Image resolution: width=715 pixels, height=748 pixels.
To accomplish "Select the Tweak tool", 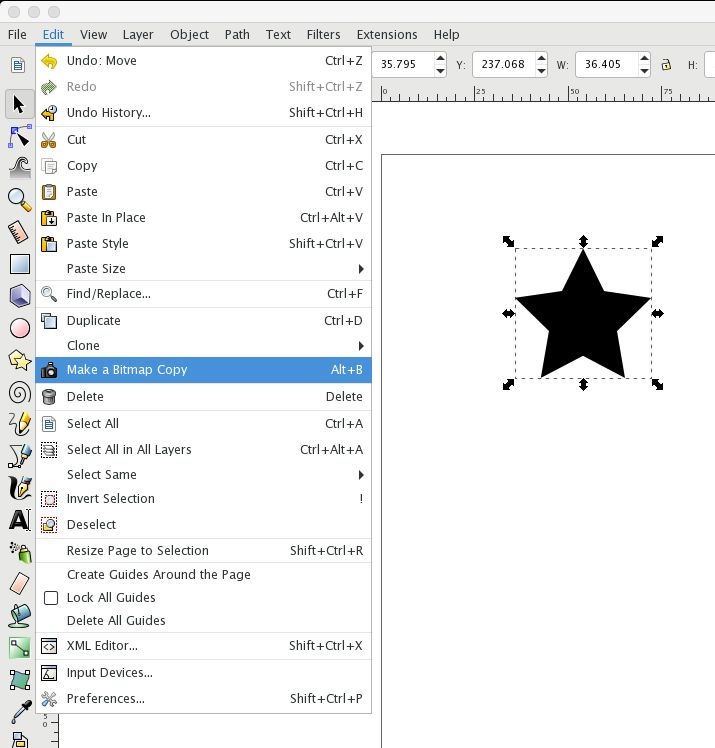I will (x=19, y=167).
